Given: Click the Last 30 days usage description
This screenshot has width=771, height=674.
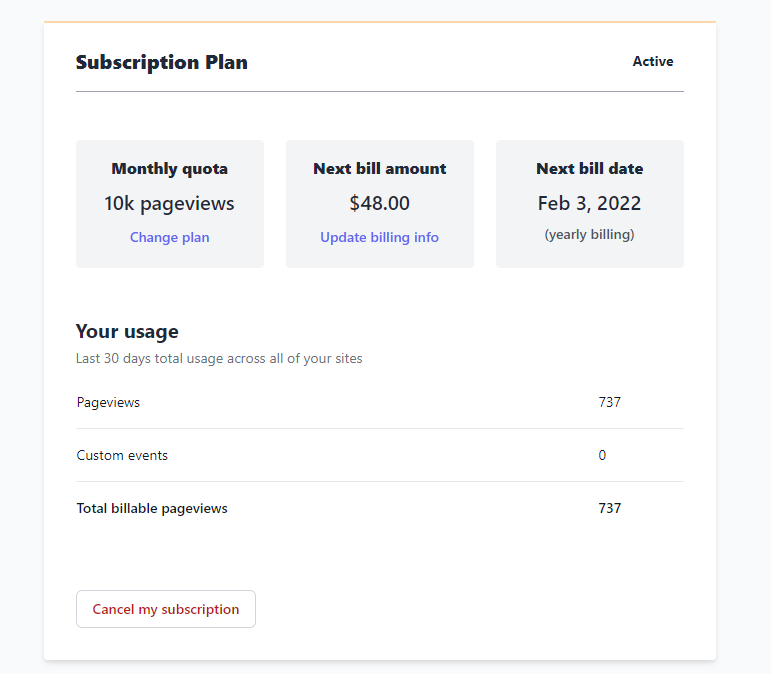Looking at the screenshot, I should tap(219, 358).
